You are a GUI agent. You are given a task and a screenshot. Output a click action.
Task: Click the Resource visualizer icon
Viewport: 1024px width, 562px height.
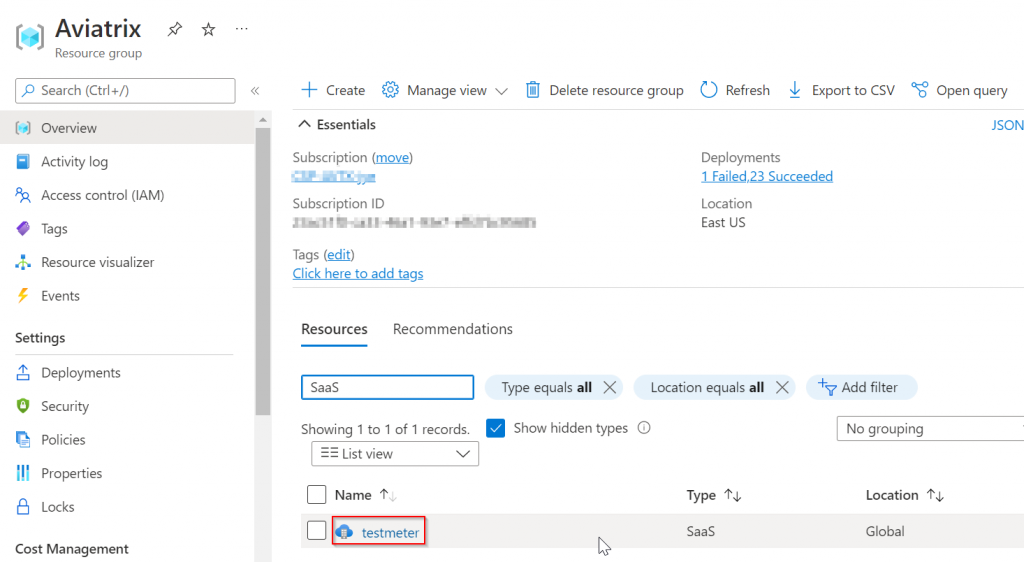[23, 262]
